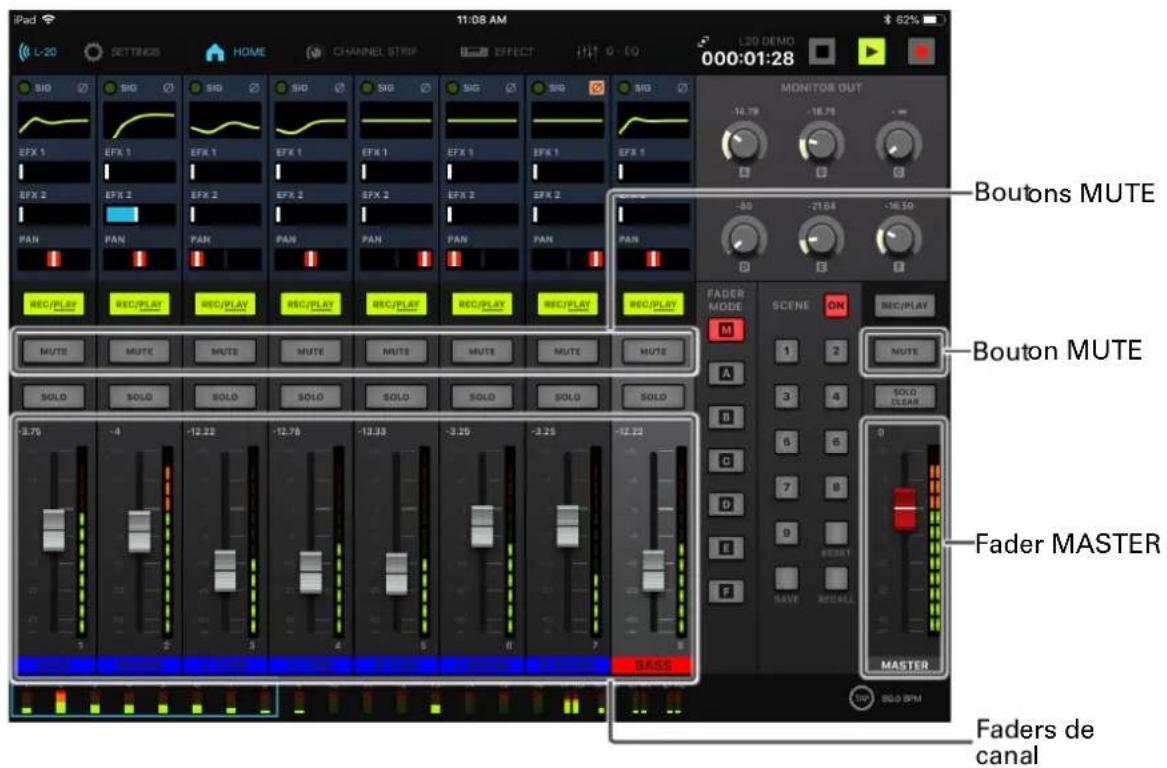Select fader mode M
The width and height of the screenshot is (1167, 768).
point(726,330)
